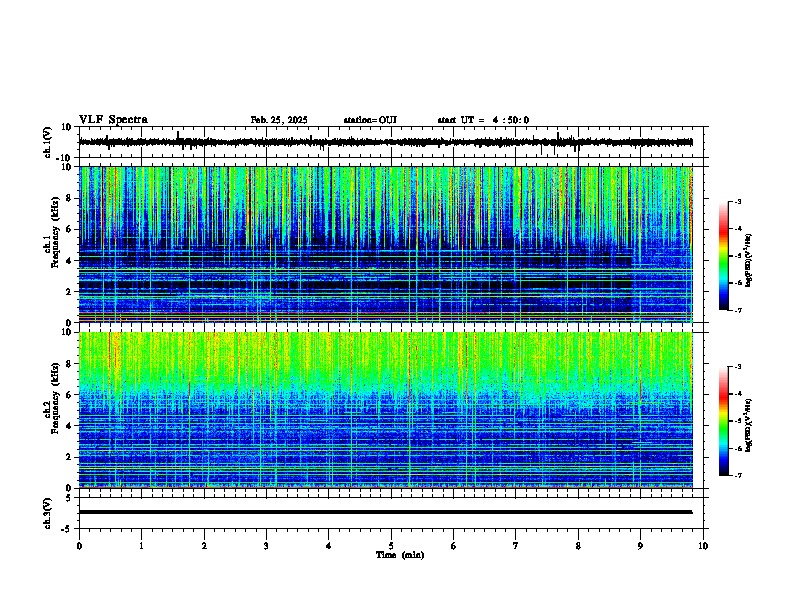Click the ch.1 color bar "log(PSD)" unit label

pos(749,261)
